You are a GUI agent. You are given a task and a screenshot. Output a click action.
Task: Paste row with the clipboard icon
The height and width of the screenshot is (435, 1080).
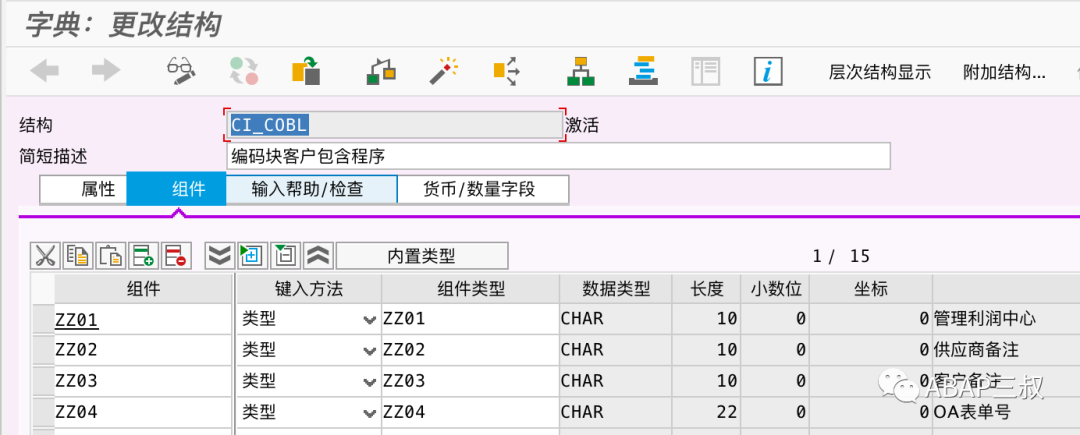(x=110, y=256)
